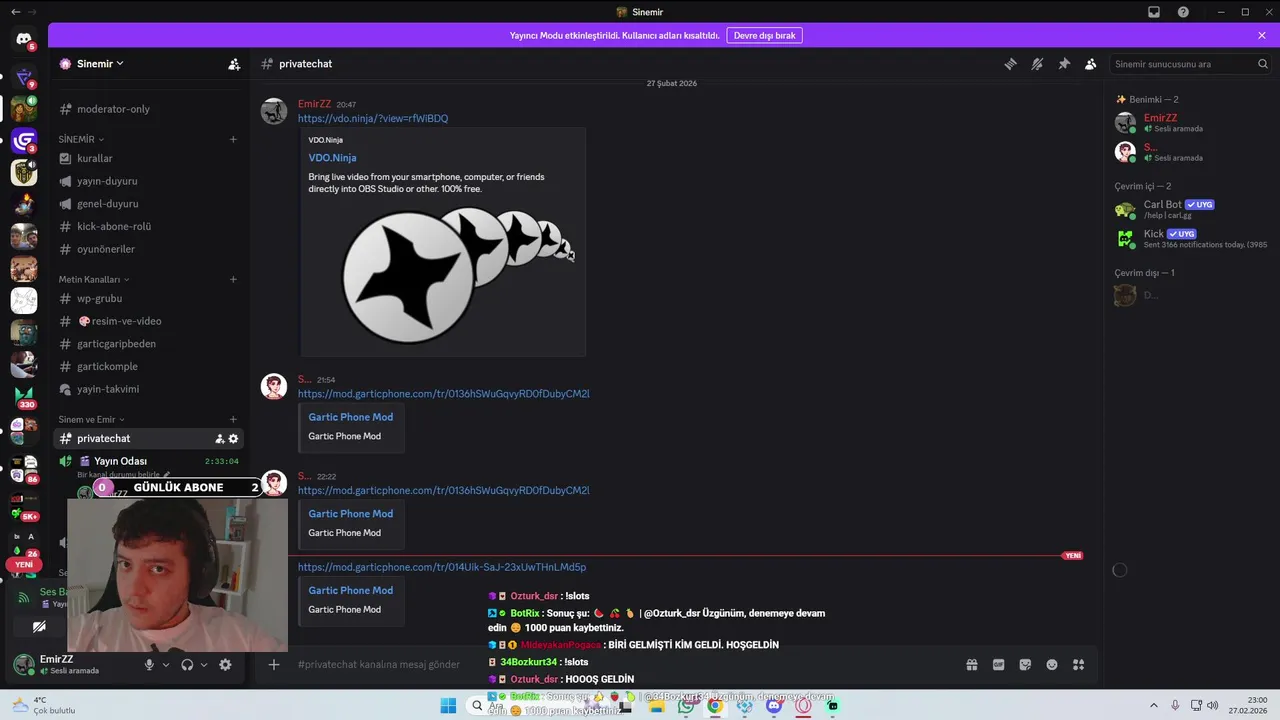Open WhatsApp from the taskbar

pos(686,706)
